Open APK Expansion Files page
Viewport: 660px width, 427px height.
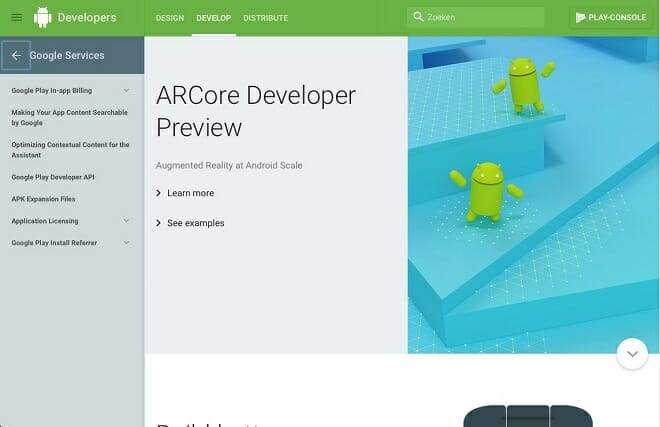(x=43, y=199)
